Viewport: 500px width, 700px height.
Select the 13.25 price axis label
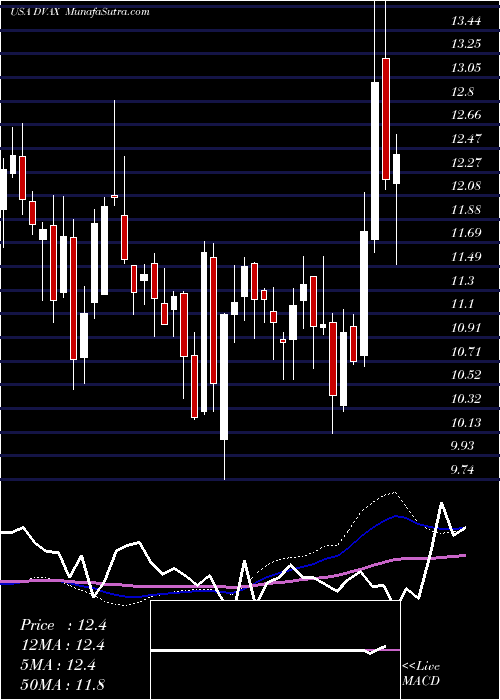tap(467, 44)
